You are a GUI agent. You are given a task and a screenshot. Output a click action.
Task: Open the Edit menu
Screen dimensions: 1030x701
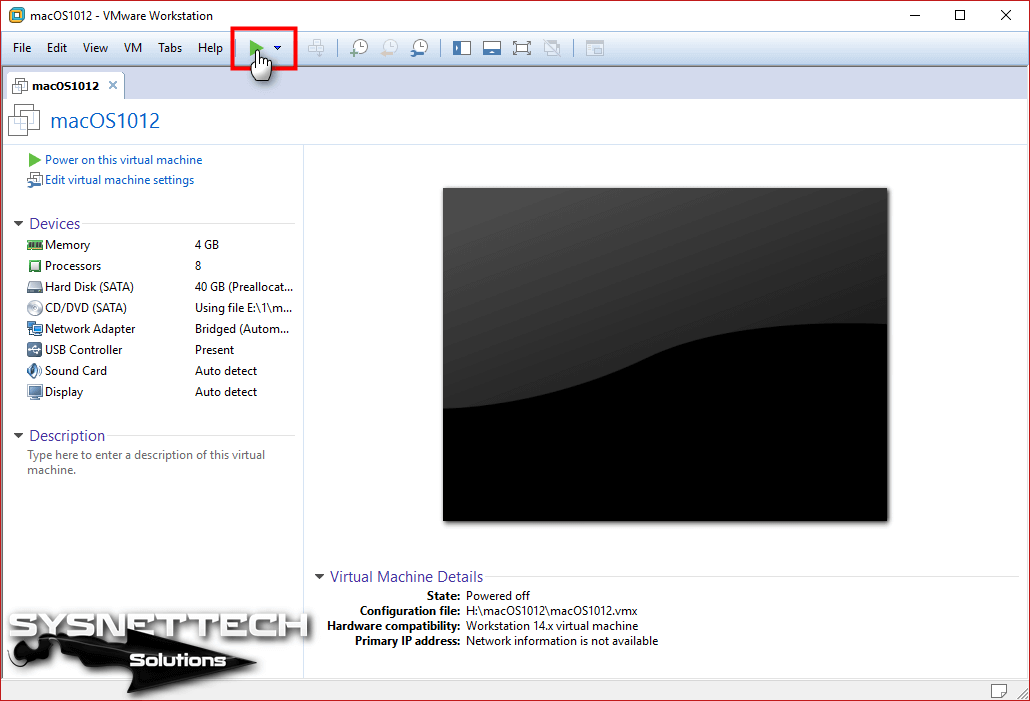click(x=56, y=48)
